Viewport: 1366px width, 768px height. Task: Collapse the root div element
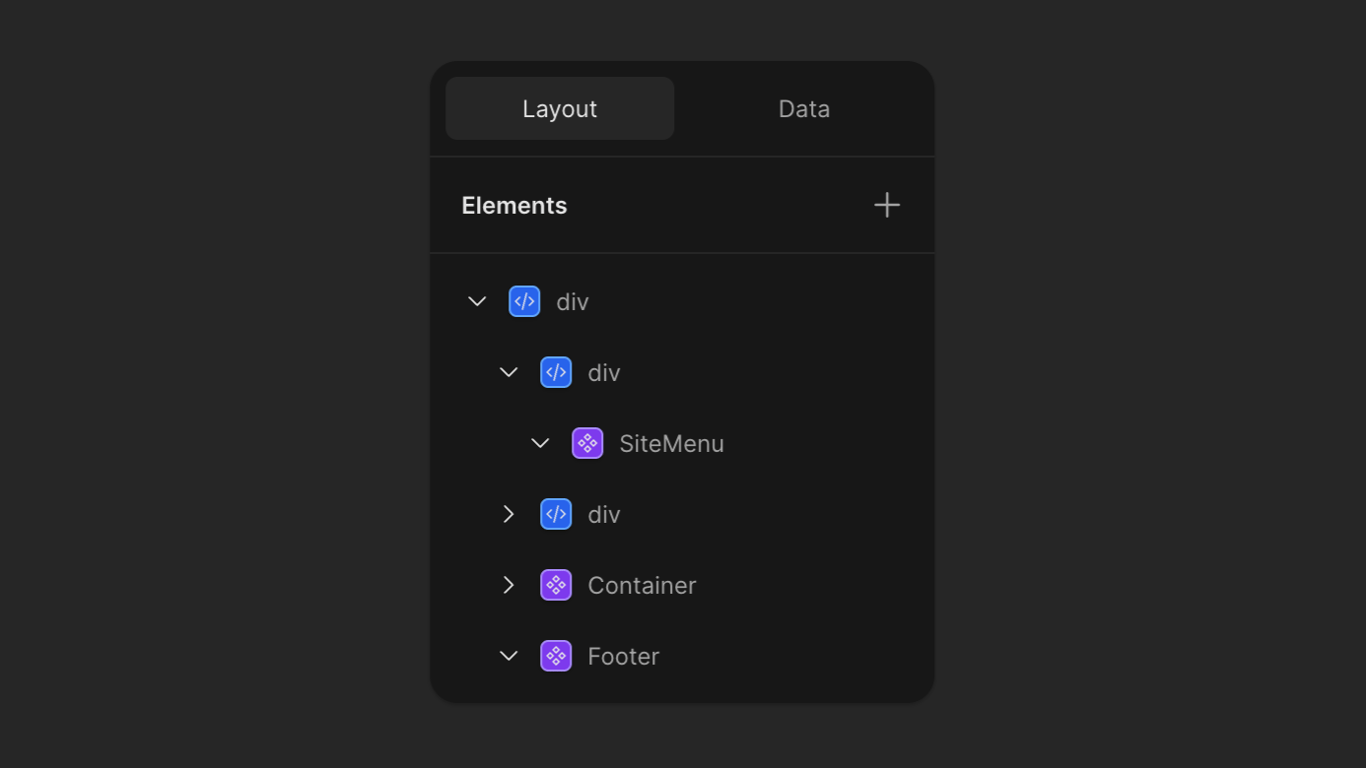click(477, 301)
